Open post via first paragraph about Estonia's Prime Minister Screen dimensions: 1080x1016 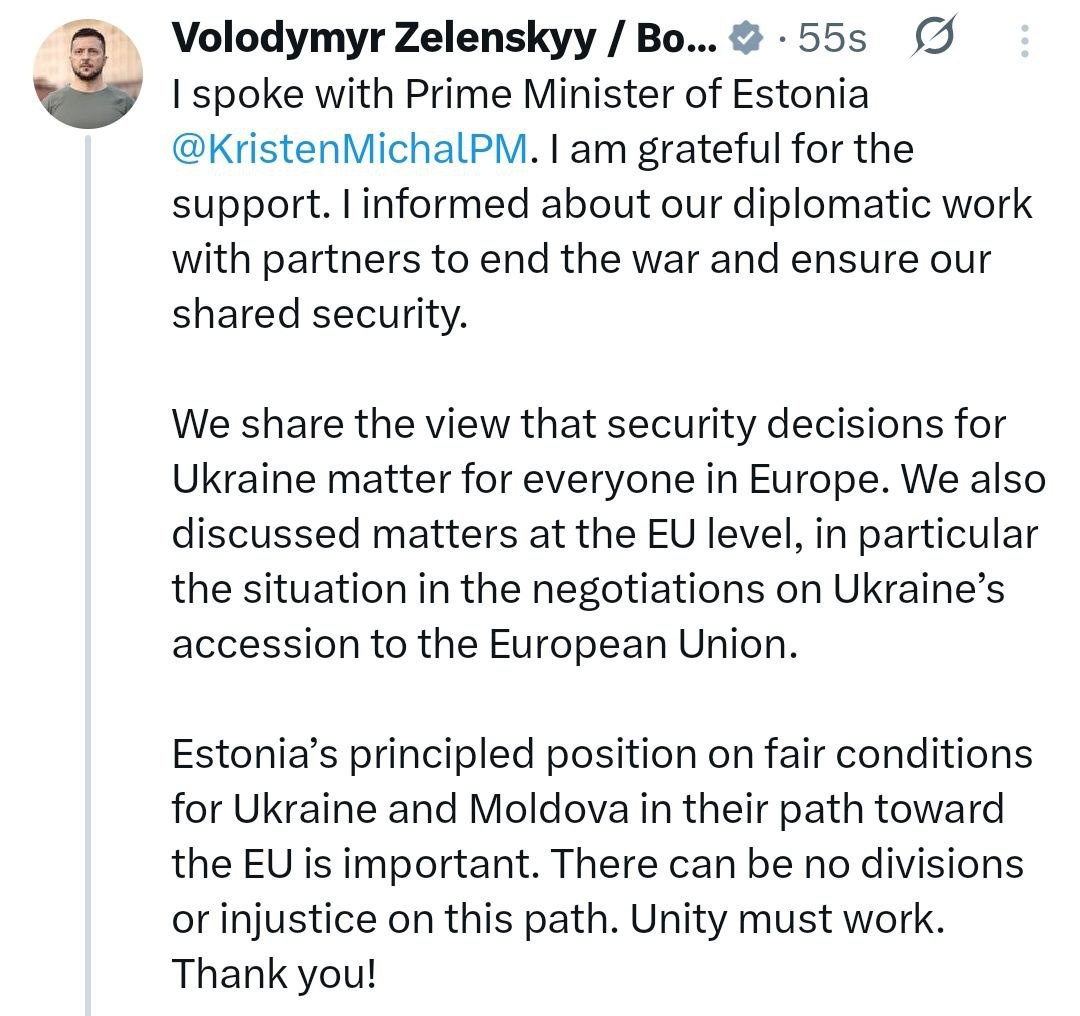(x=602, y=203)
